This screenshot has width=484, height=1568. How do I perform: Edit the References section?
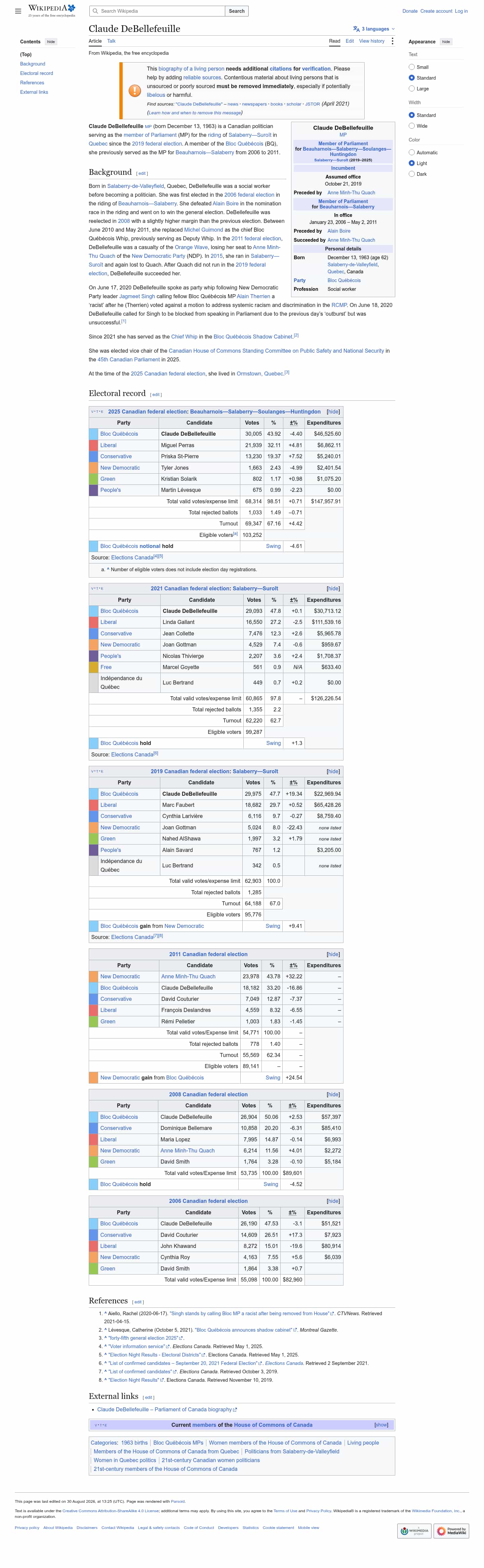coord(137,1302)
